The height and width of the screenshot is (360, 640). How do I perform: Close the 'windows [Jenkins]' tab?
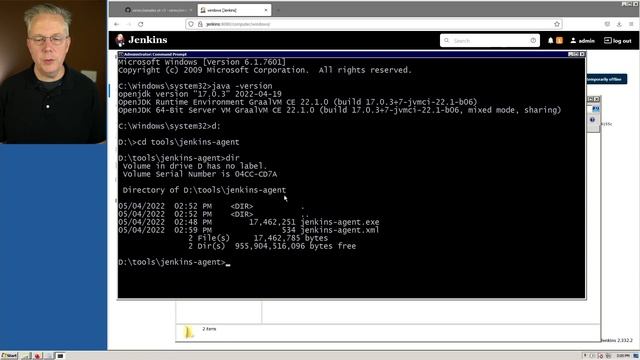(x=266, y=10)
